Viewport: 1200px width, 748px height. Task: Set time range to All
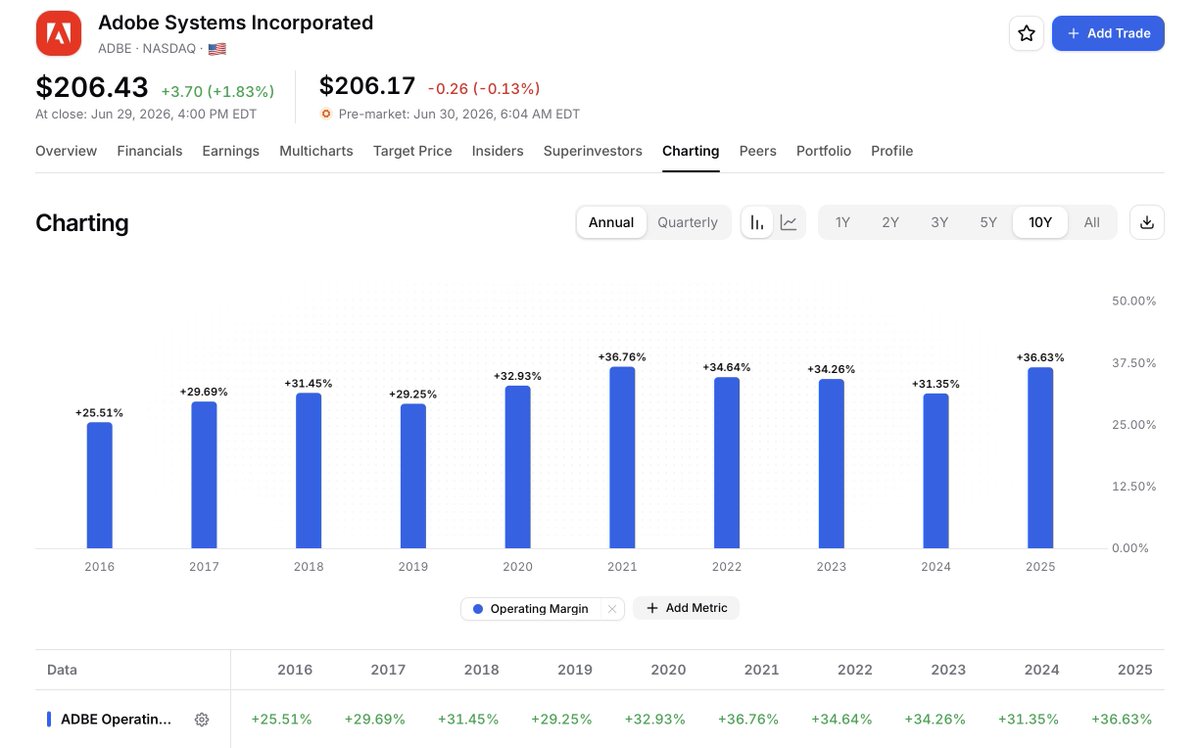pyautogui.click(x=1092, y=222)
